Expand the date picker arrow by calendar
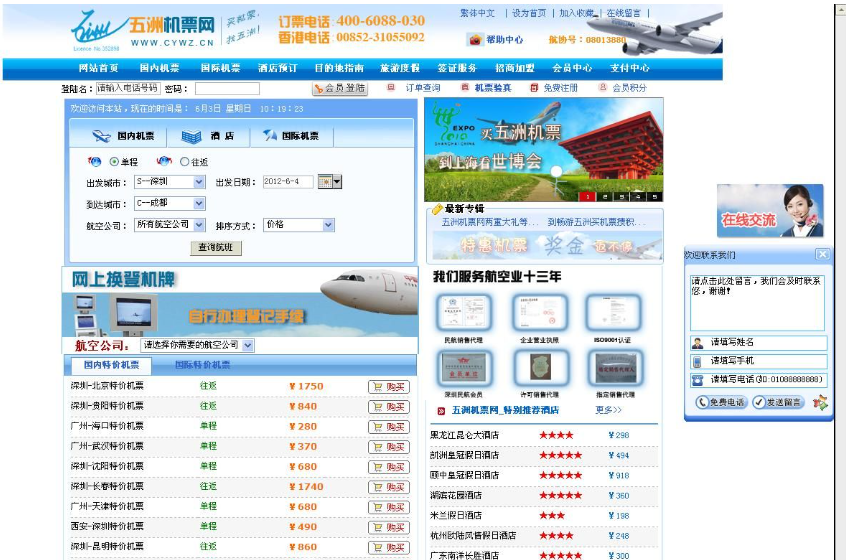The width and height of the screenshot is (846, 560). [337, 182]
